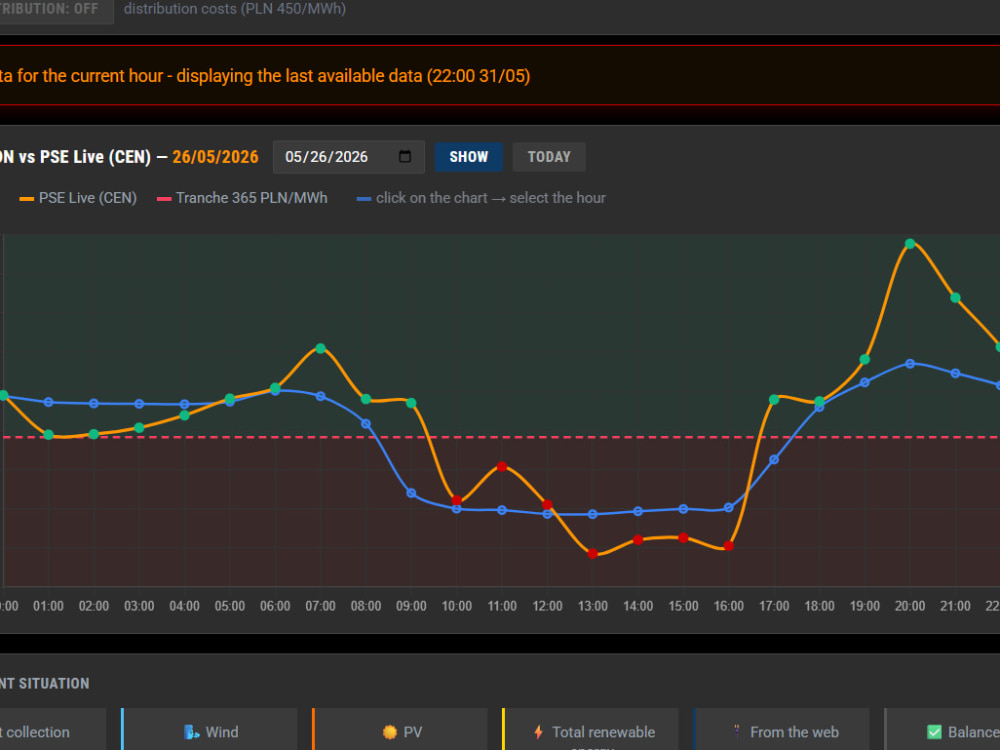Select the 19:00 green data point

[x=865, y=360]
